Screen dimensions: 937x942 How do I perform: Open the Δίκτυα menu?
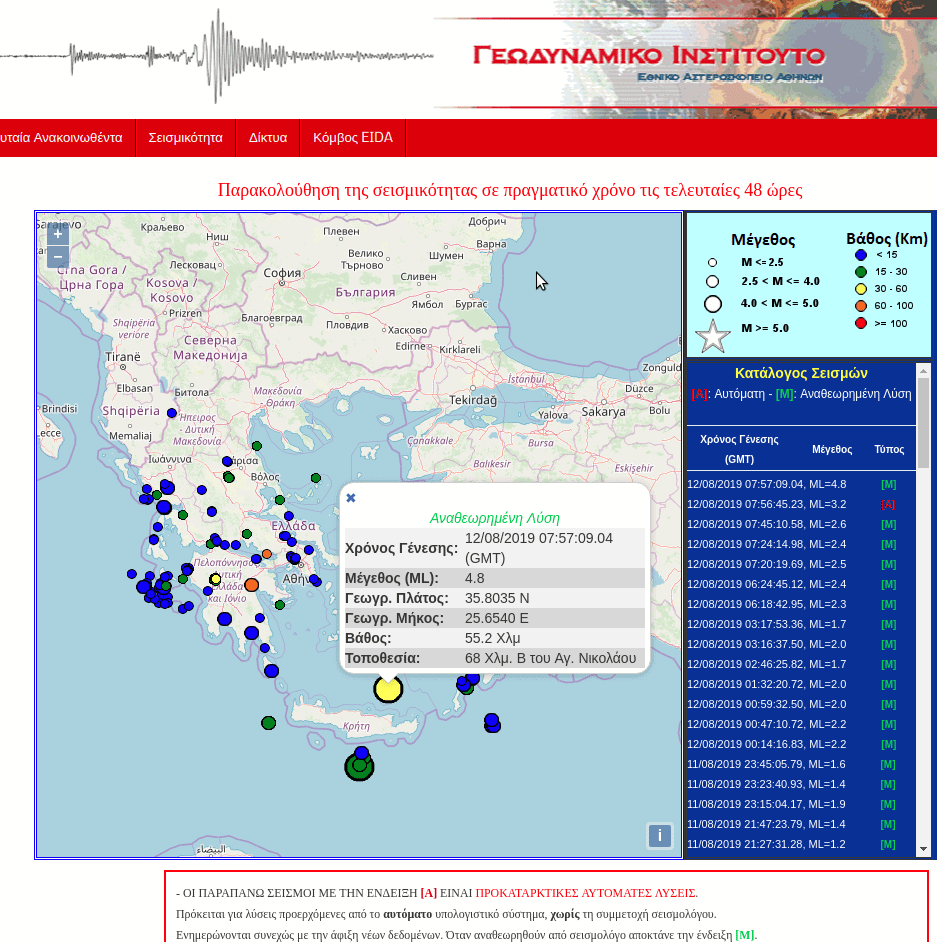pyautogui.click(x=268, y=138)
